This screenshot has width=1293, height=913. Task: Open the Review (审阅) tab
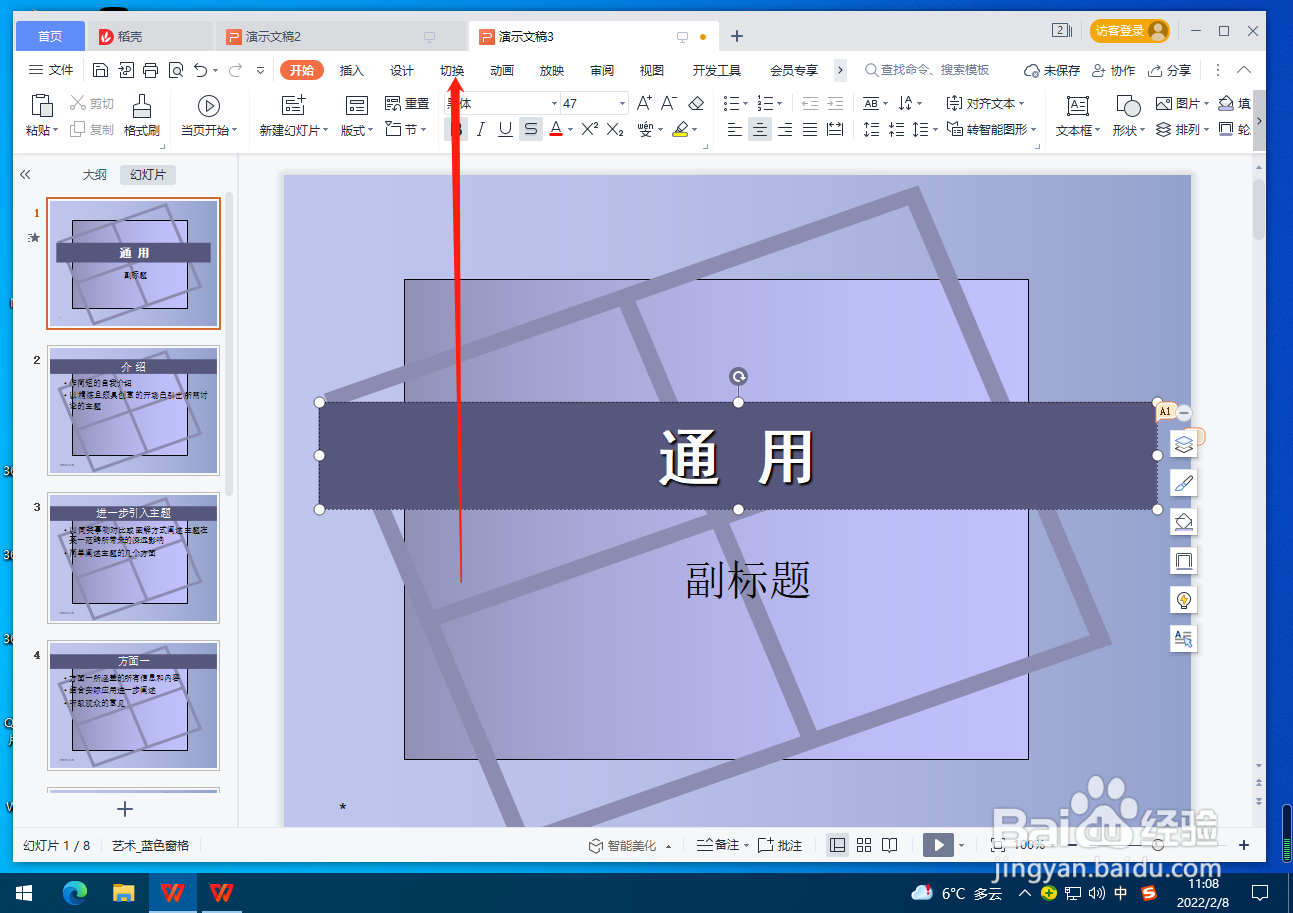(602, 70)
